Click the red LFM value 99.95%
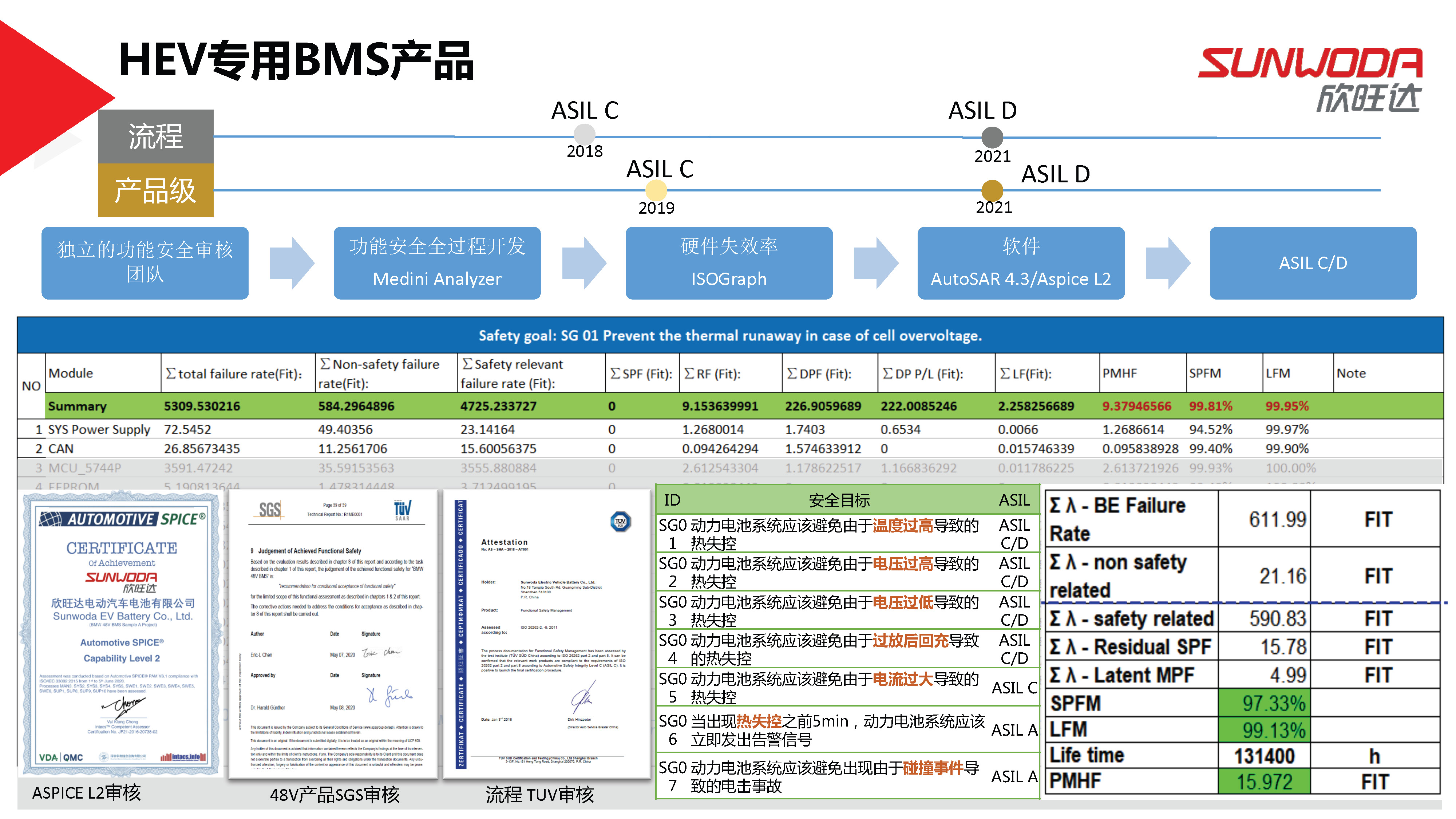The image size is (1456, 819). coord(1287,406)
